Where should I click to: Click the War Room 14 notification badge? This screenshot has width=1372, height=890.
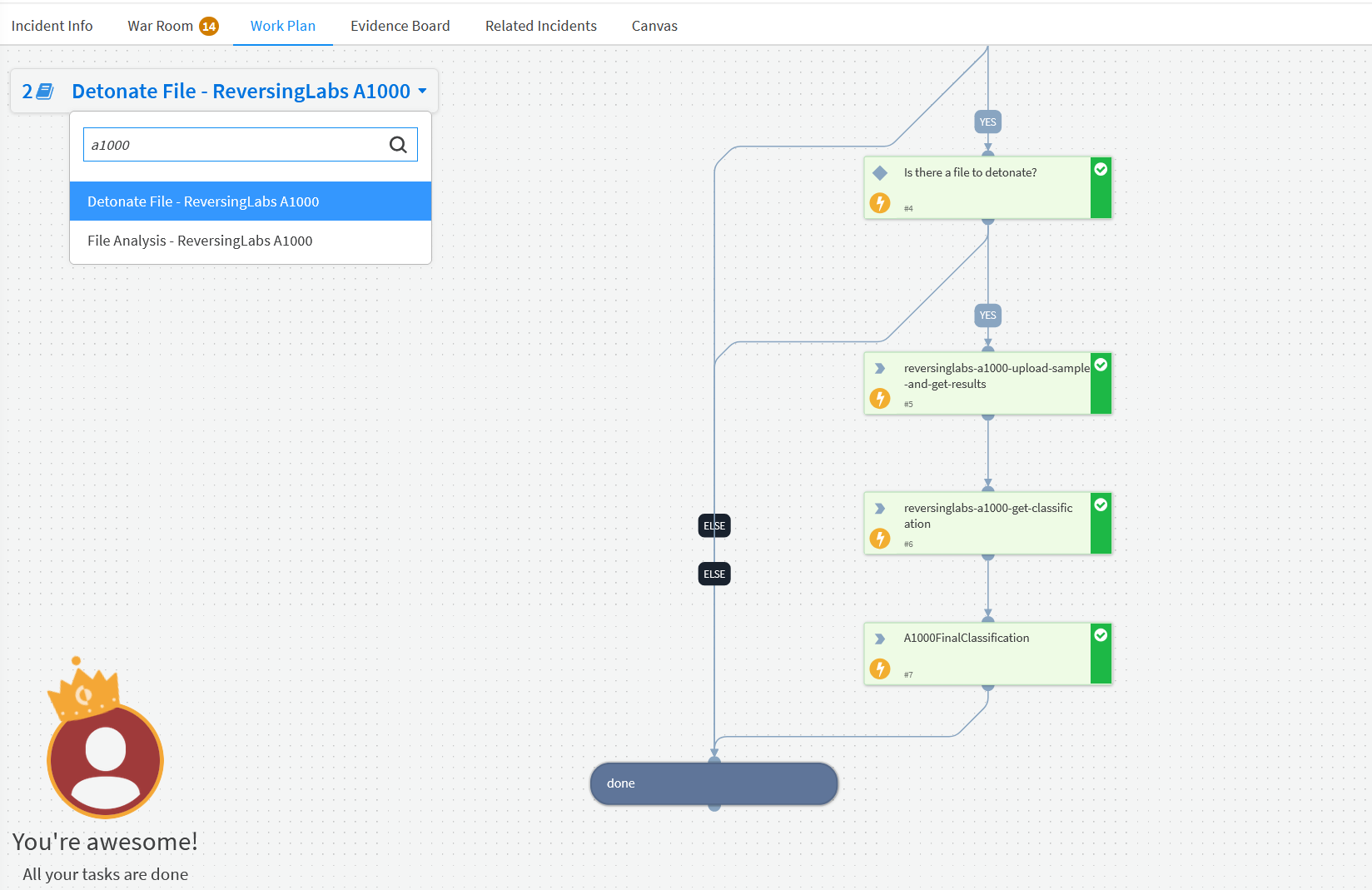tap(209, 27)
